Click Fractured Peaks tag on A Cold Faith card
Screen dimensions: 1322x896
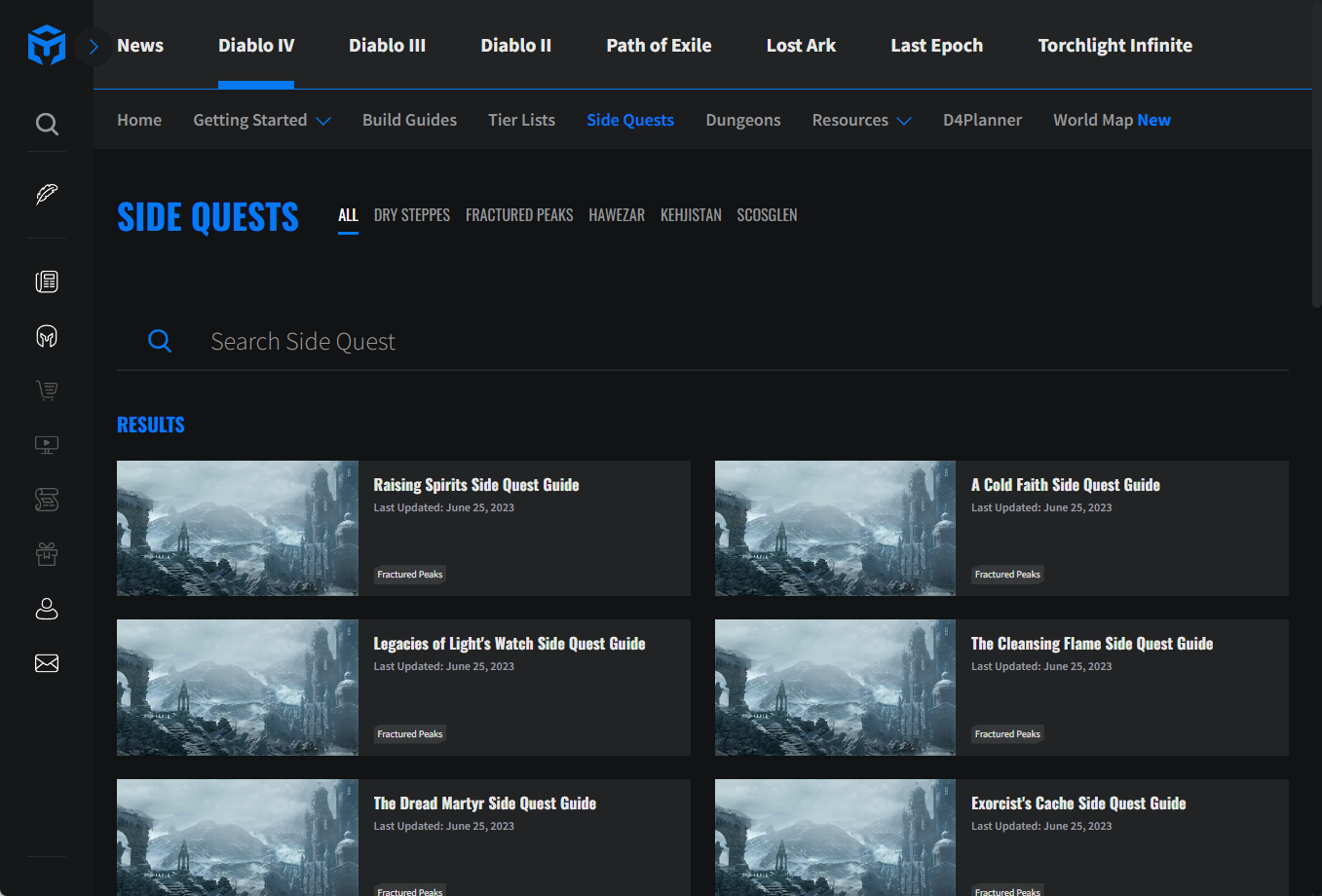(1007, 575)
